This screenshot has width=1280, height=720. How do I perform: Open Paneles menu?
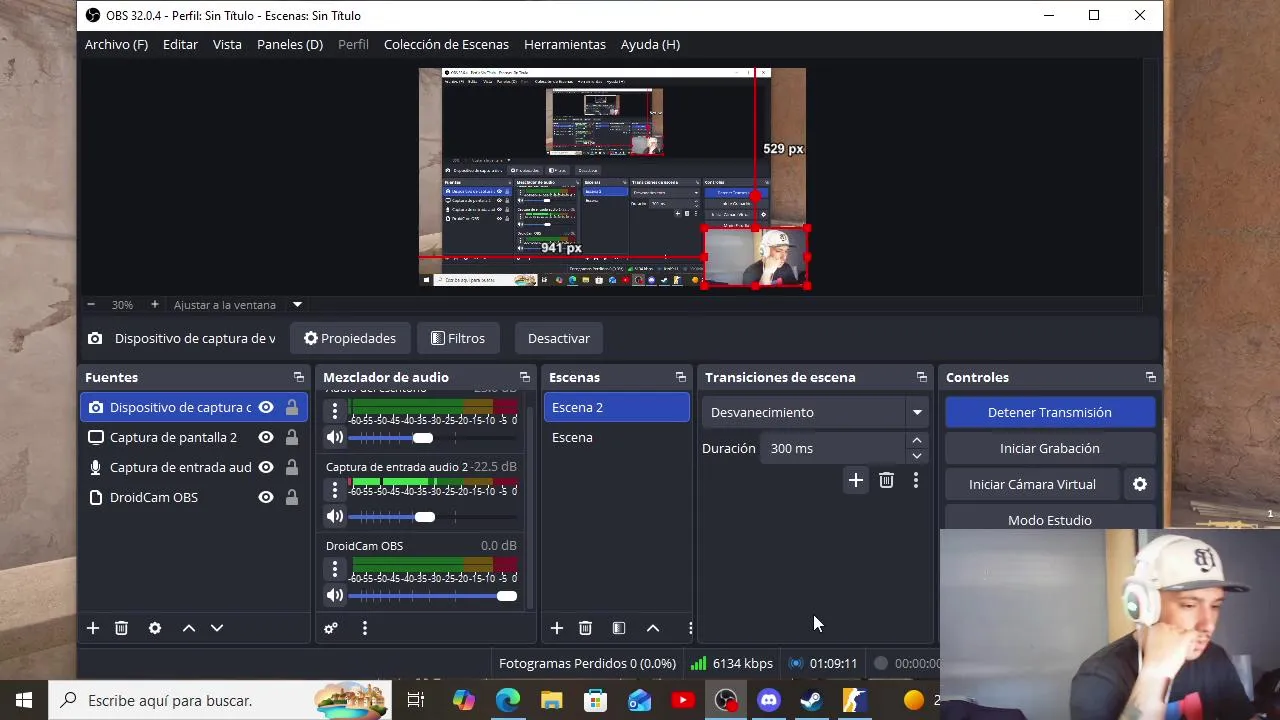point(290,44)
